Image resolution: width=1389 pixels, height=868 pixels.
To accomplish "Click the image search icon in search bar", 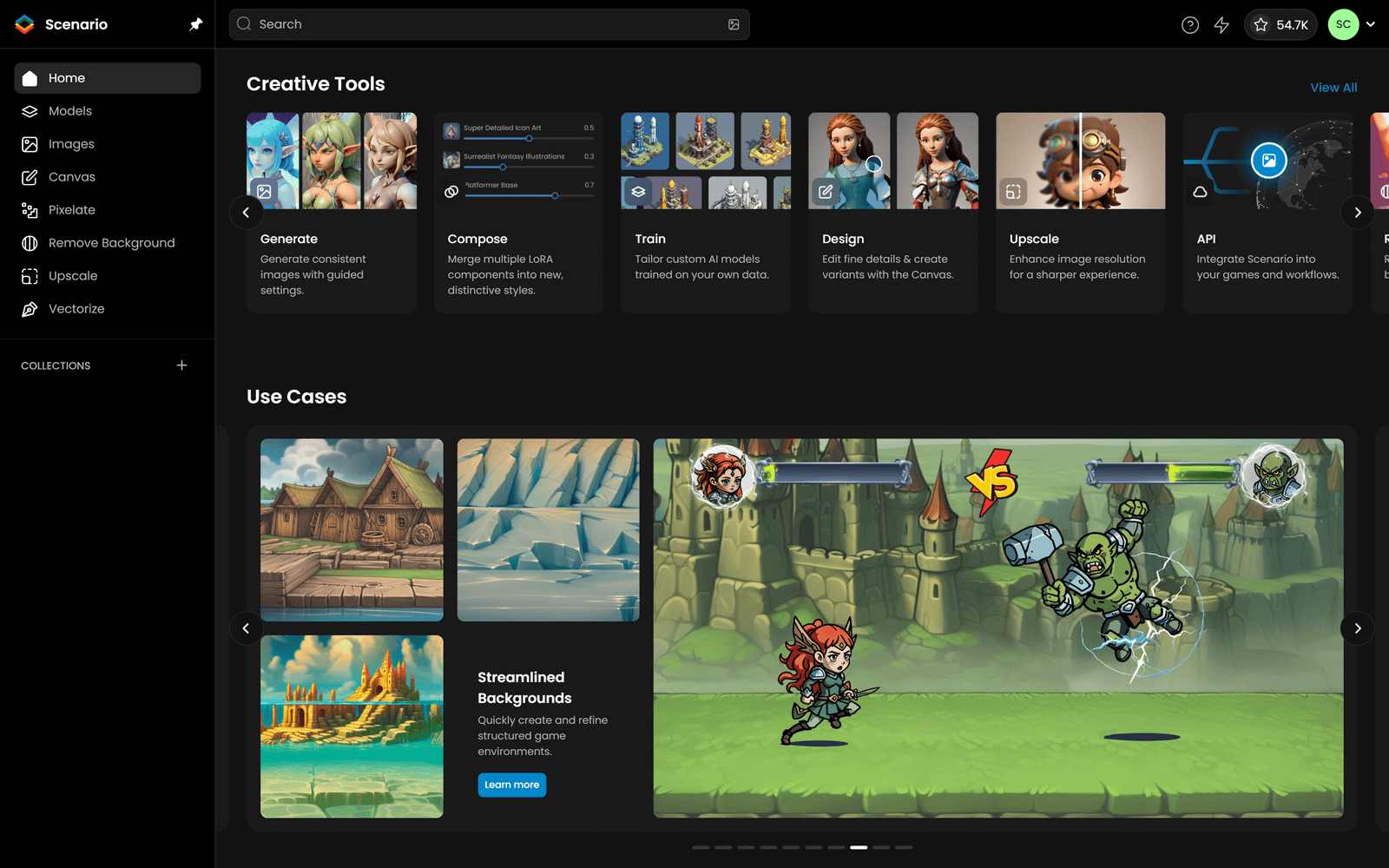I will [734, 24].
